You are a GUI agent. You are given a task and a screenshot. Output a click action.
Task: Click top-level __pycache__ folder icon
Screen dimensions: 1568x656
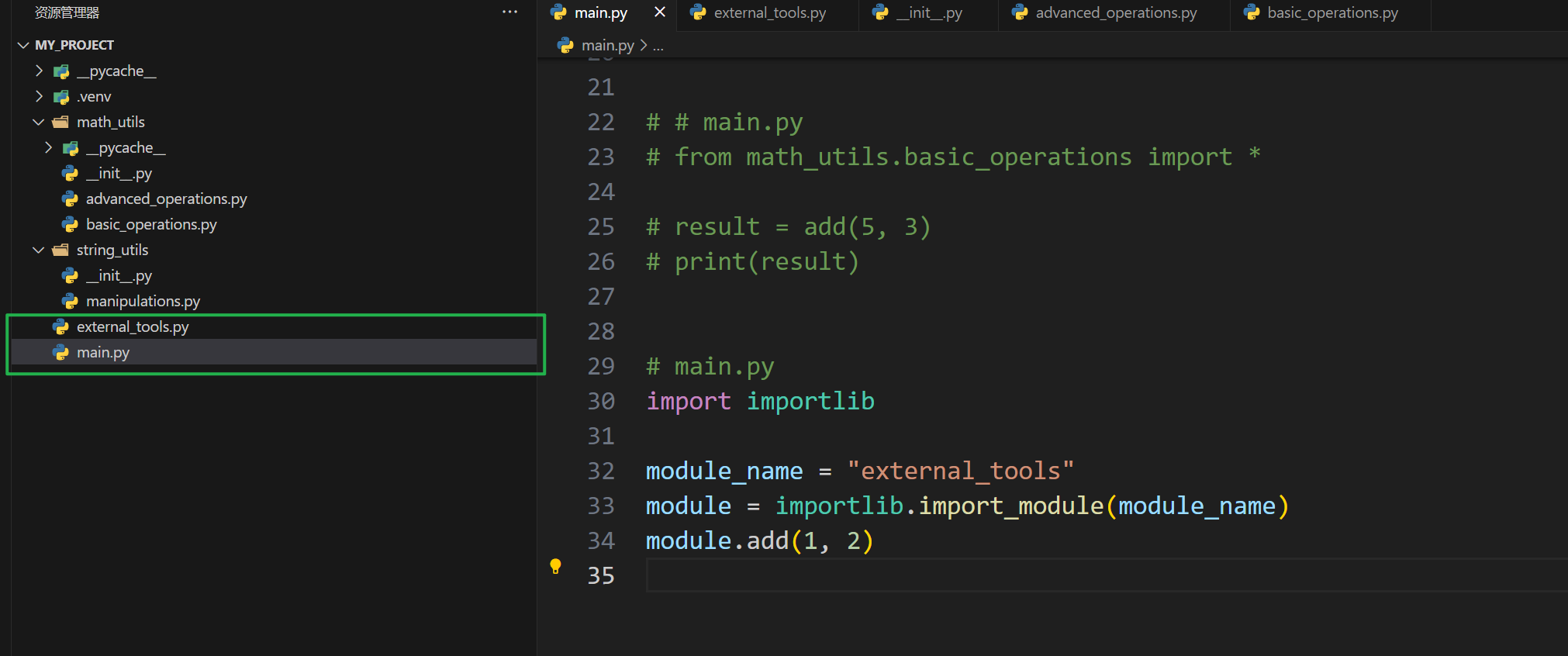tap(61, 71)
